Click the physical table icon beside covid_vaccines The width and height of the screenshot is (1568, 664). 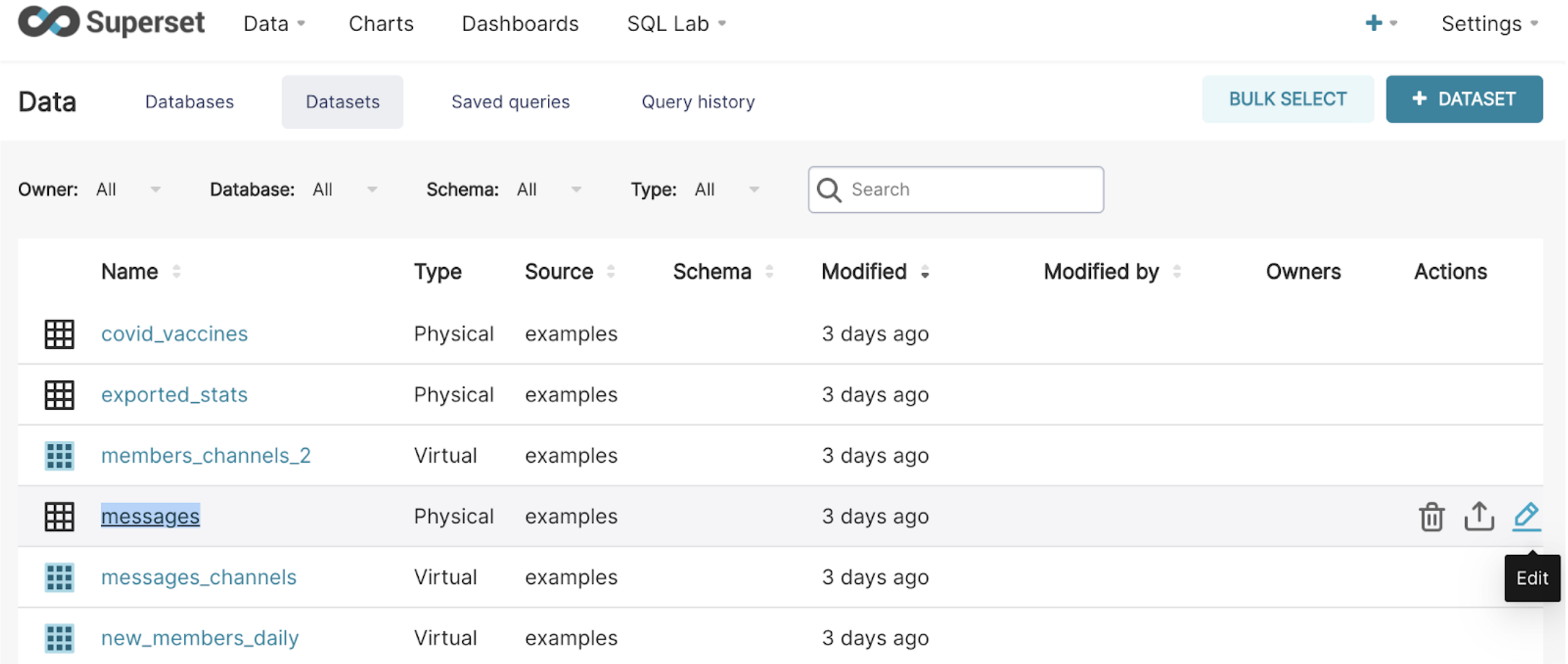click(59, 334)
